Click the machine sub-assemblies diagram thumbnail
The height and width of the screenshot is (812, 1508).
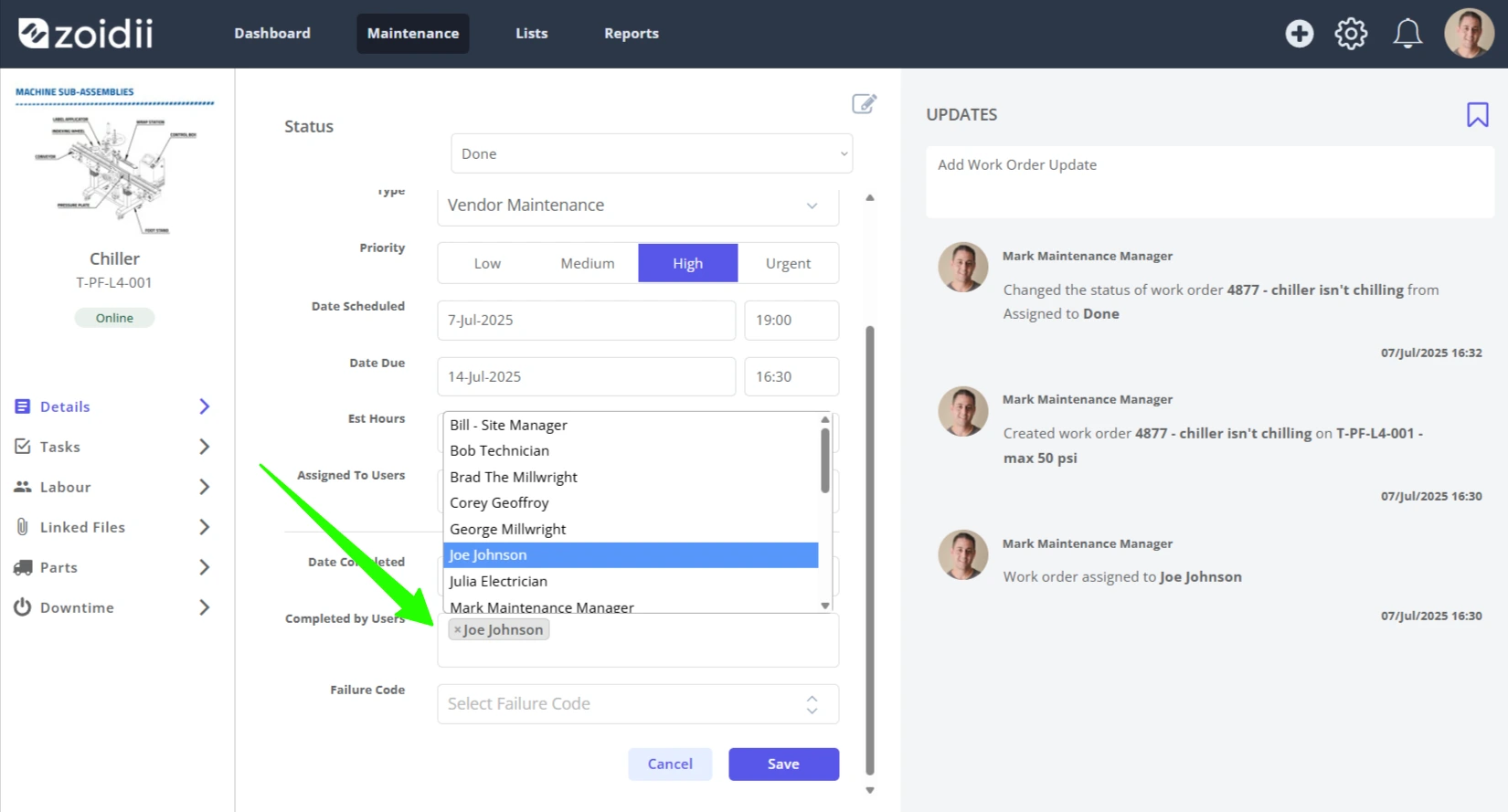click(x=114, y=162)
